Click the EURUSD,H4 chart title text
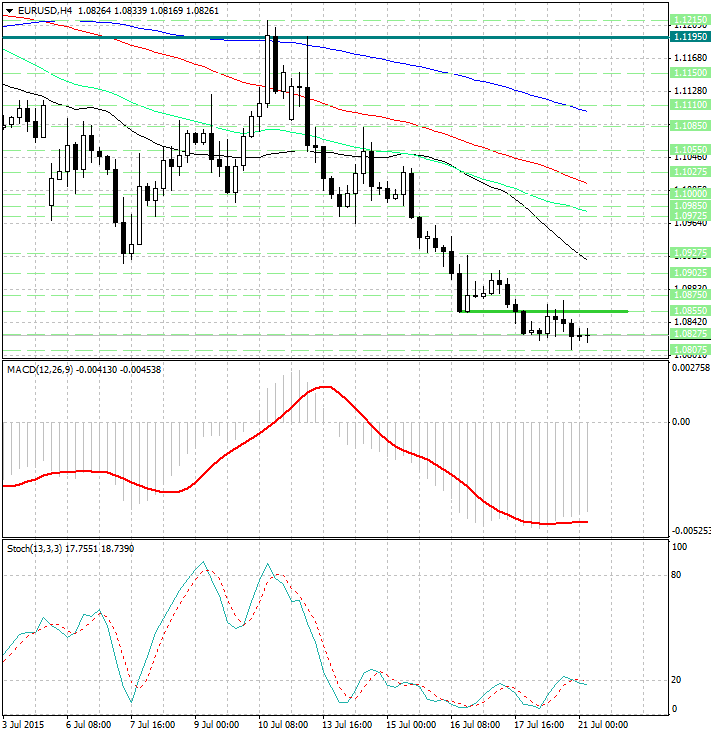711x733 pixels. (x=45, y=10)
